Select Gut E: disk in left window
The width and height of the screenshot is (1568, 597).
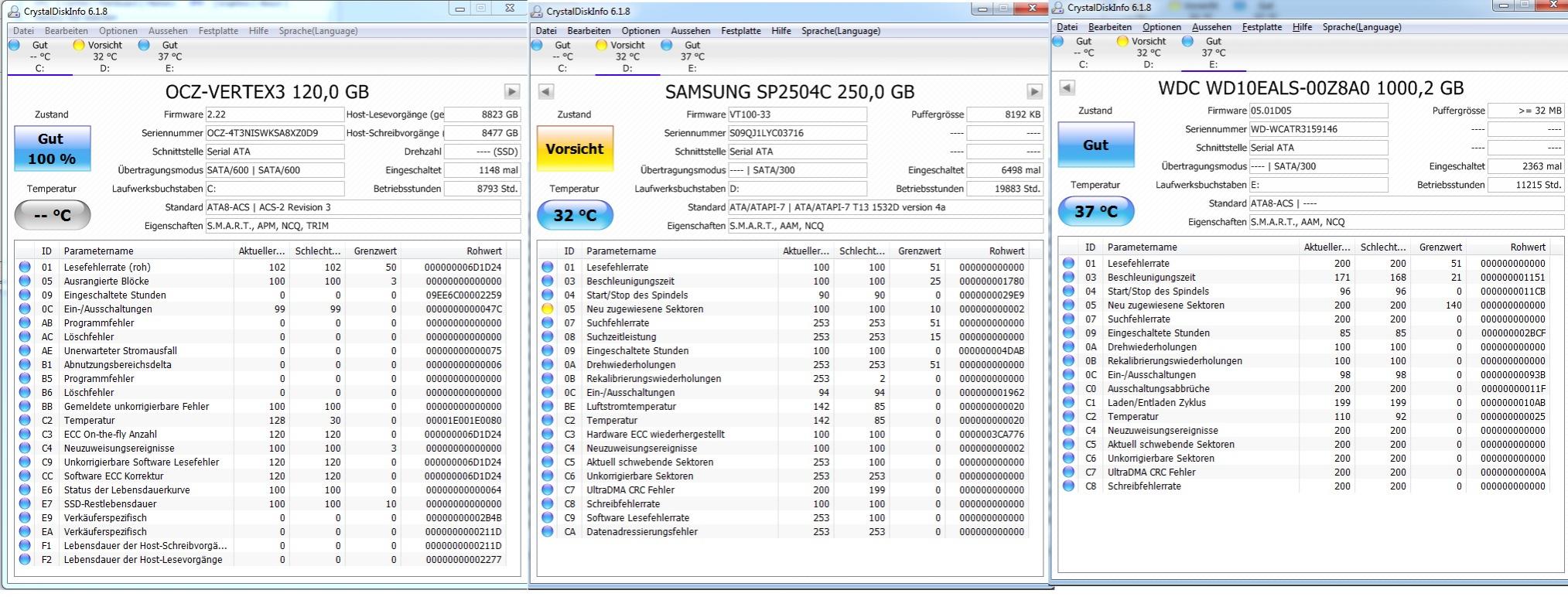point(165,56)
